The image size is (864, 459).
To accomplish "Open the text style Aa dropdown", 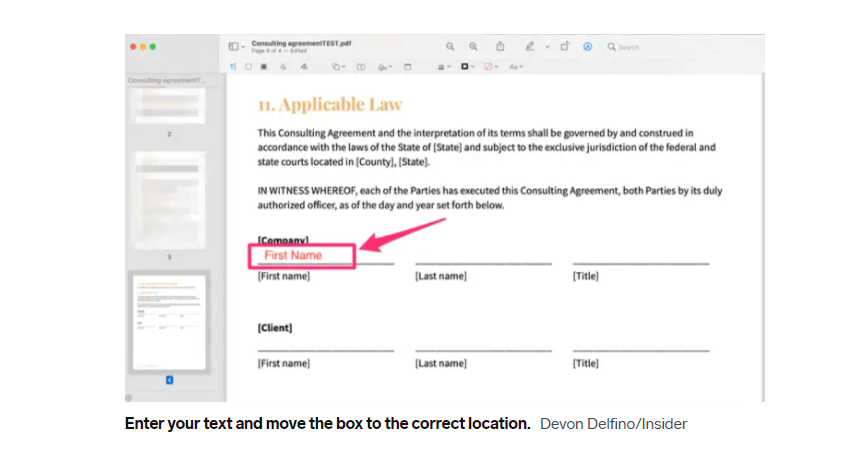I will [516, 67].
